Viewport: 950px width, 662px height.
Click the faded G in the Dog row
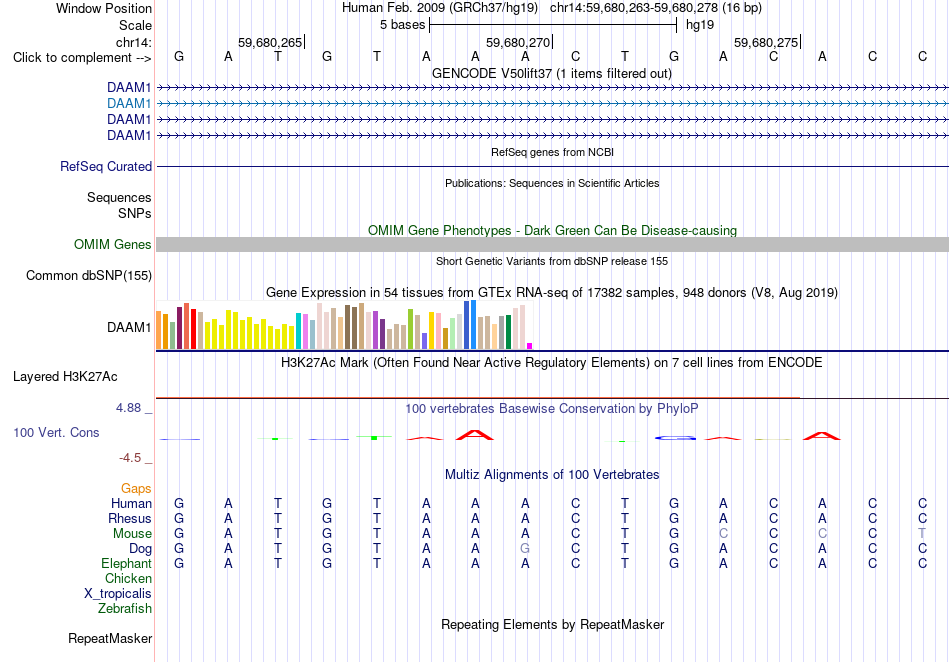click(525, 548)
